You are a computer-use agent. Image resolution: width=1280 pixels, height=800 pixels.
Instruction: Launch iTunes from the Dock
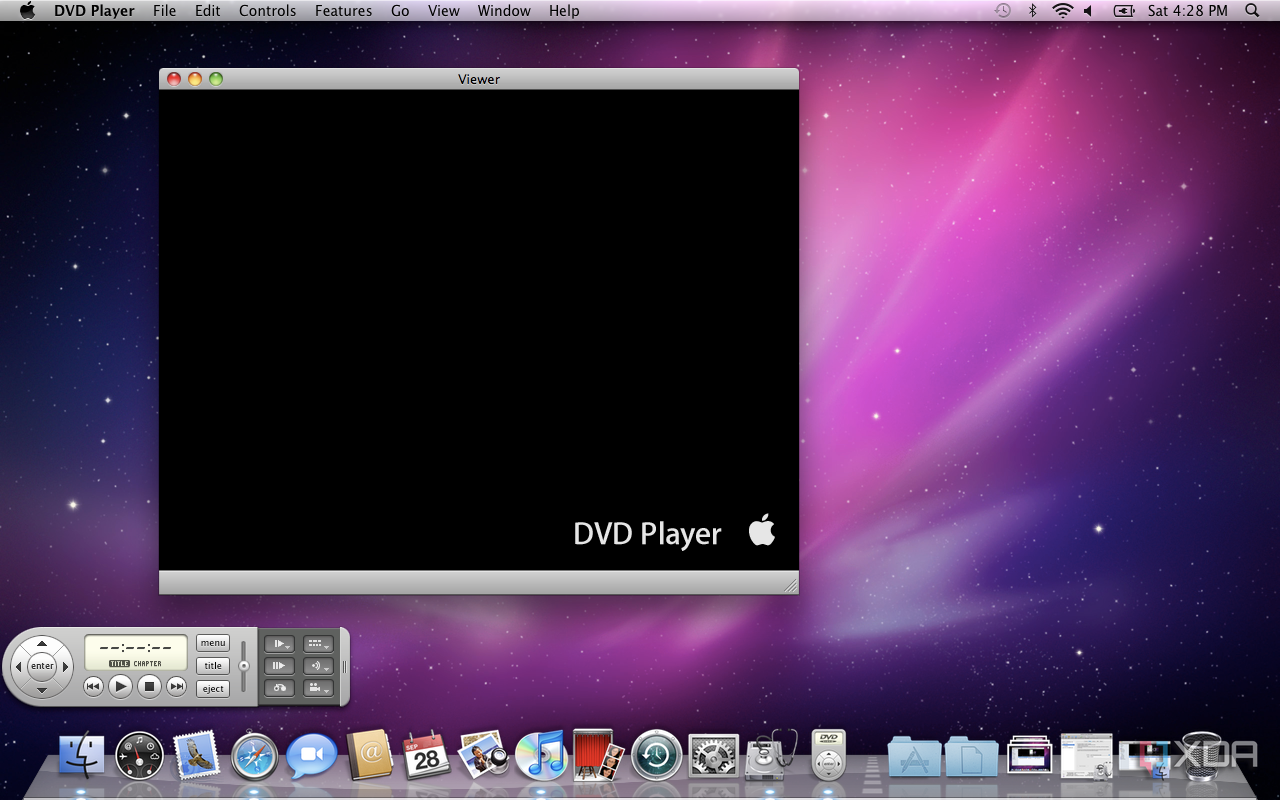(541, 755)
